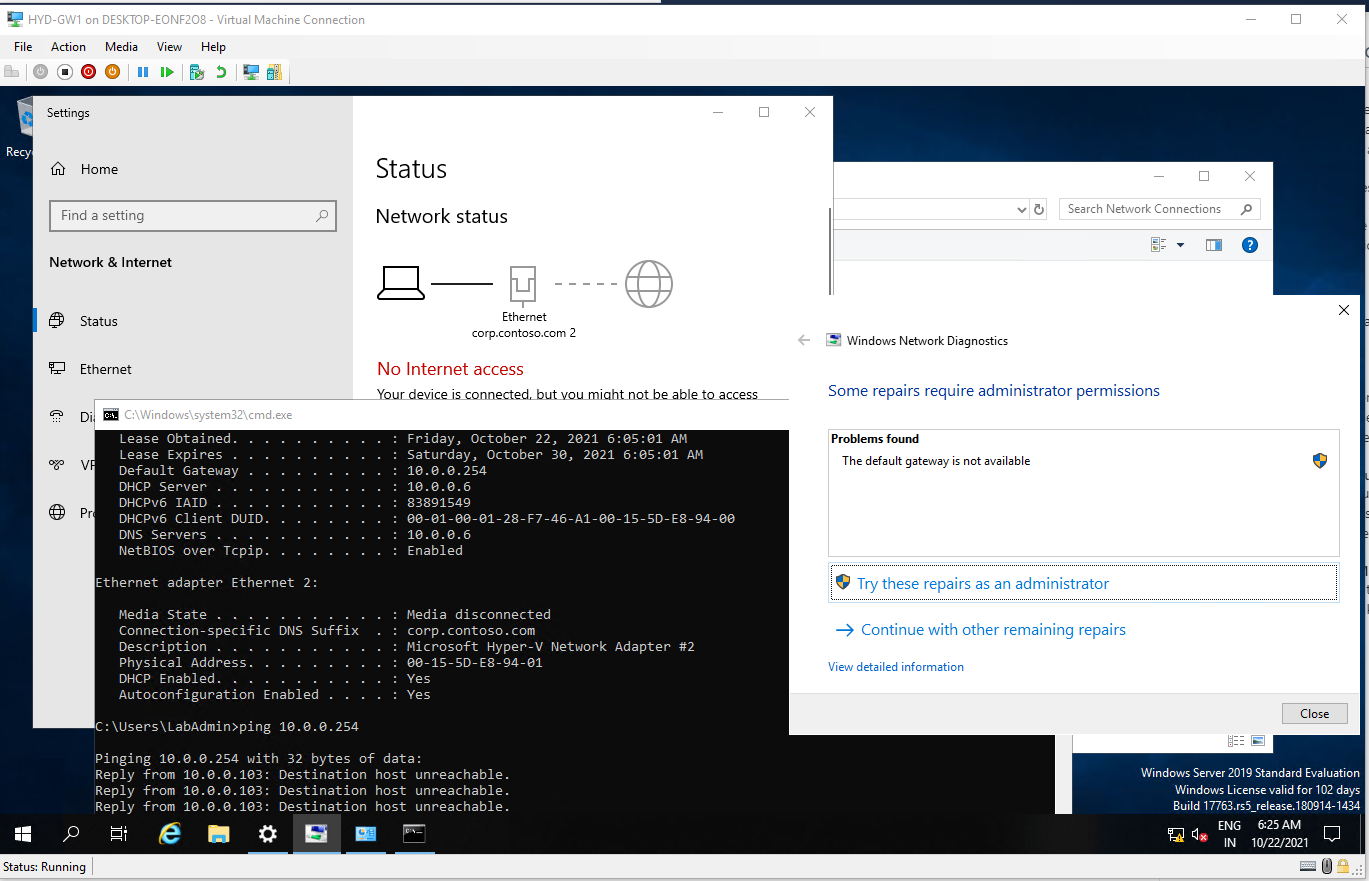Click Continue with other remaining repairs
The height and width of the screenshot is (881, 1369).
coord(981,630)
